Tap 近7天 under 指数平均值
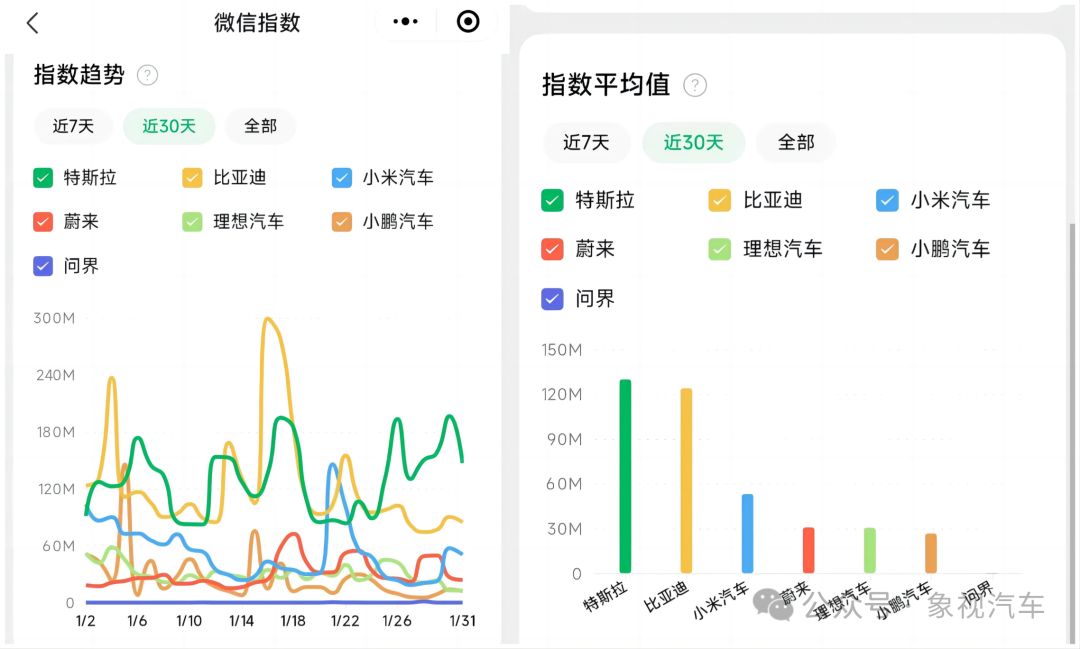Screen dimensions: 1080x649 [x=586, y=142]
